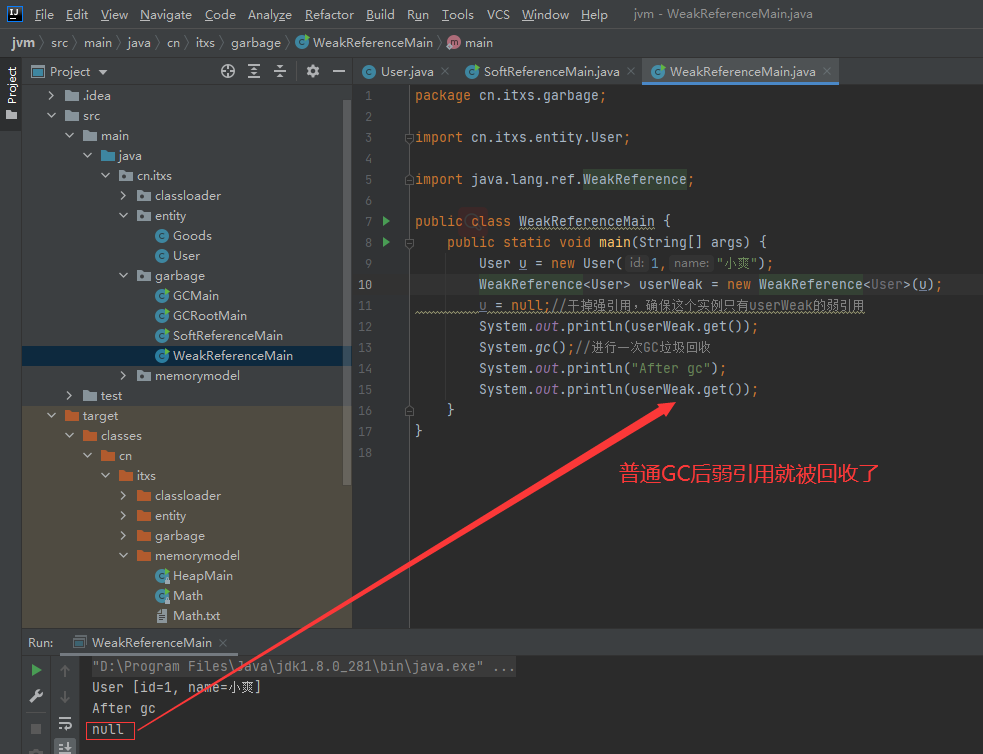Close the SoftReferenceMain.java tab
This screenshot has width=983, height=754.
click(631, 71)
